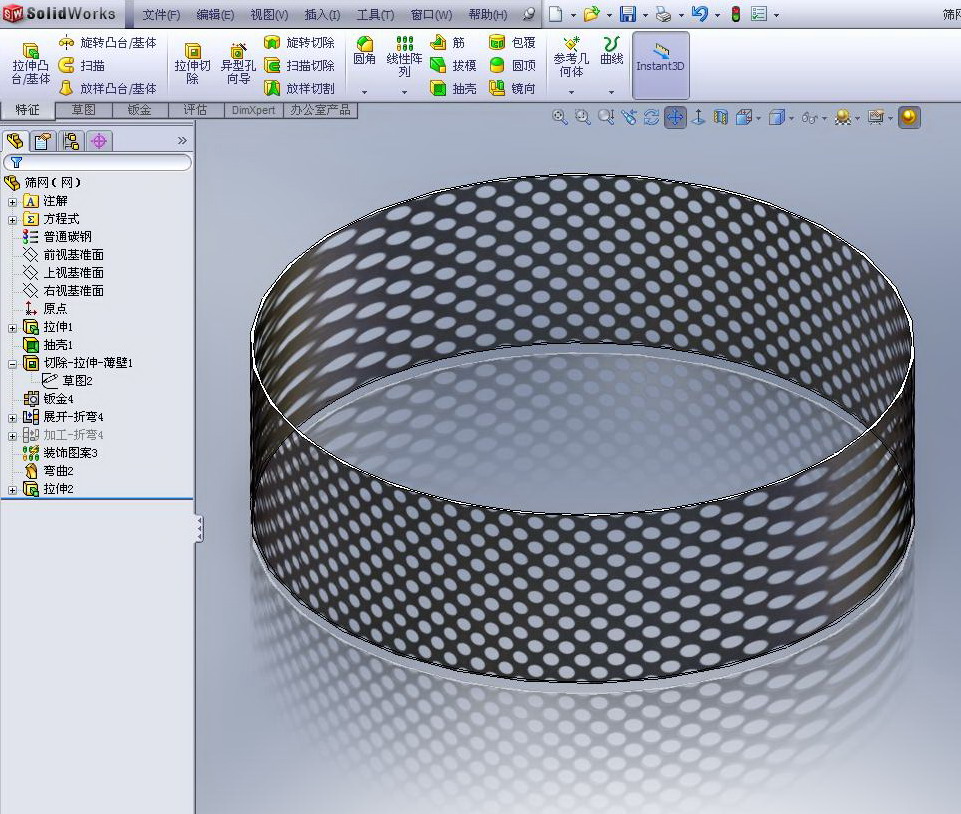Viewport: 961px width, 814px height.
Task: Click the feature tree filter field
Action: tap(97, 162)
